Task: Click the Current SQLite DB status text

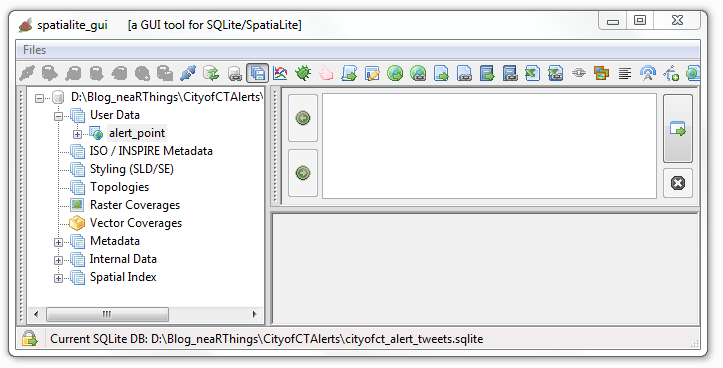Action: 267,339
